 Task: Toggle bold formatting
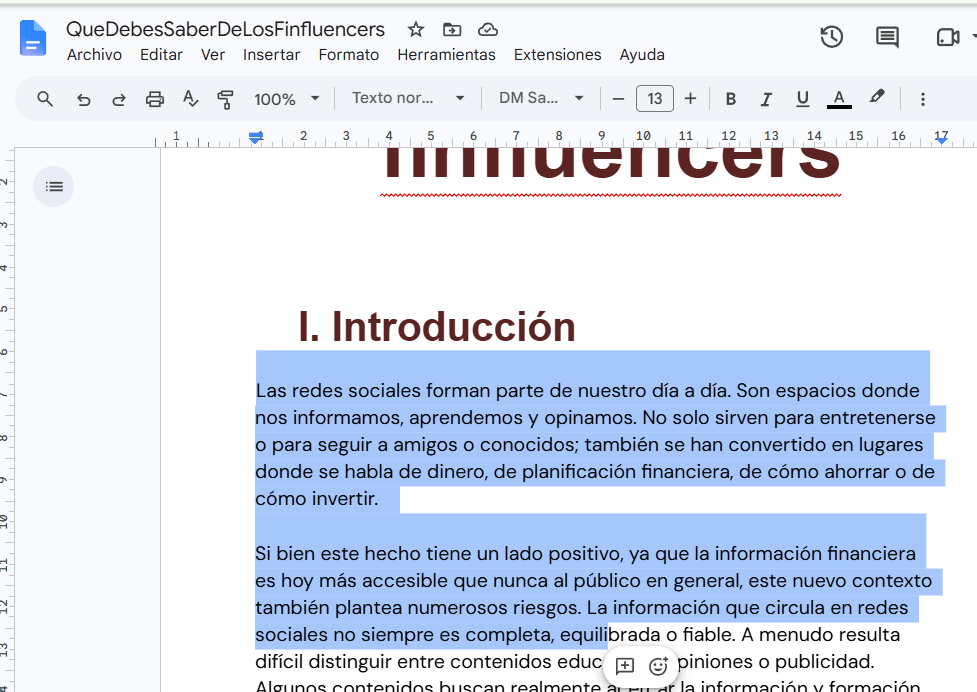731,98
